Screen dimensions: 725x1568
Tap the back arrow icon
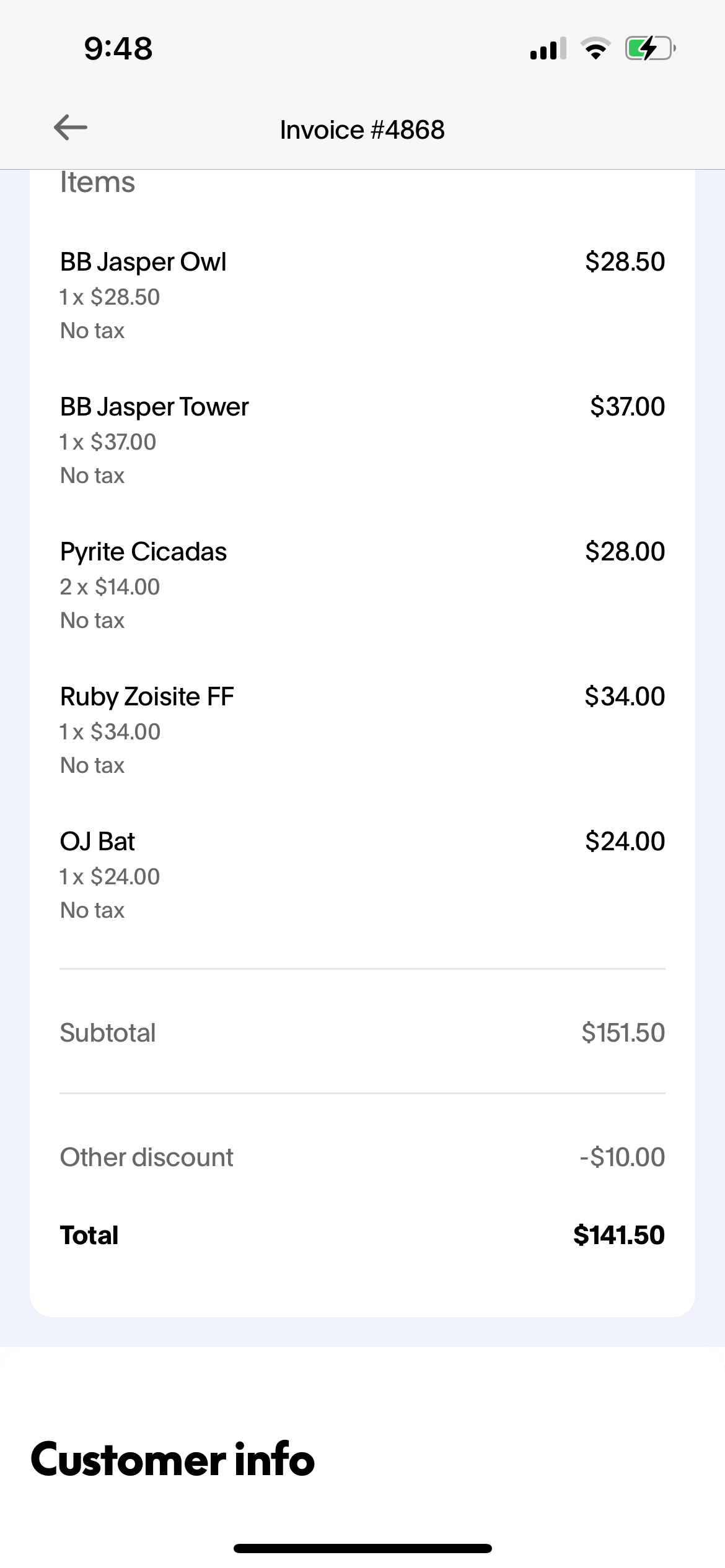[71, 128]
